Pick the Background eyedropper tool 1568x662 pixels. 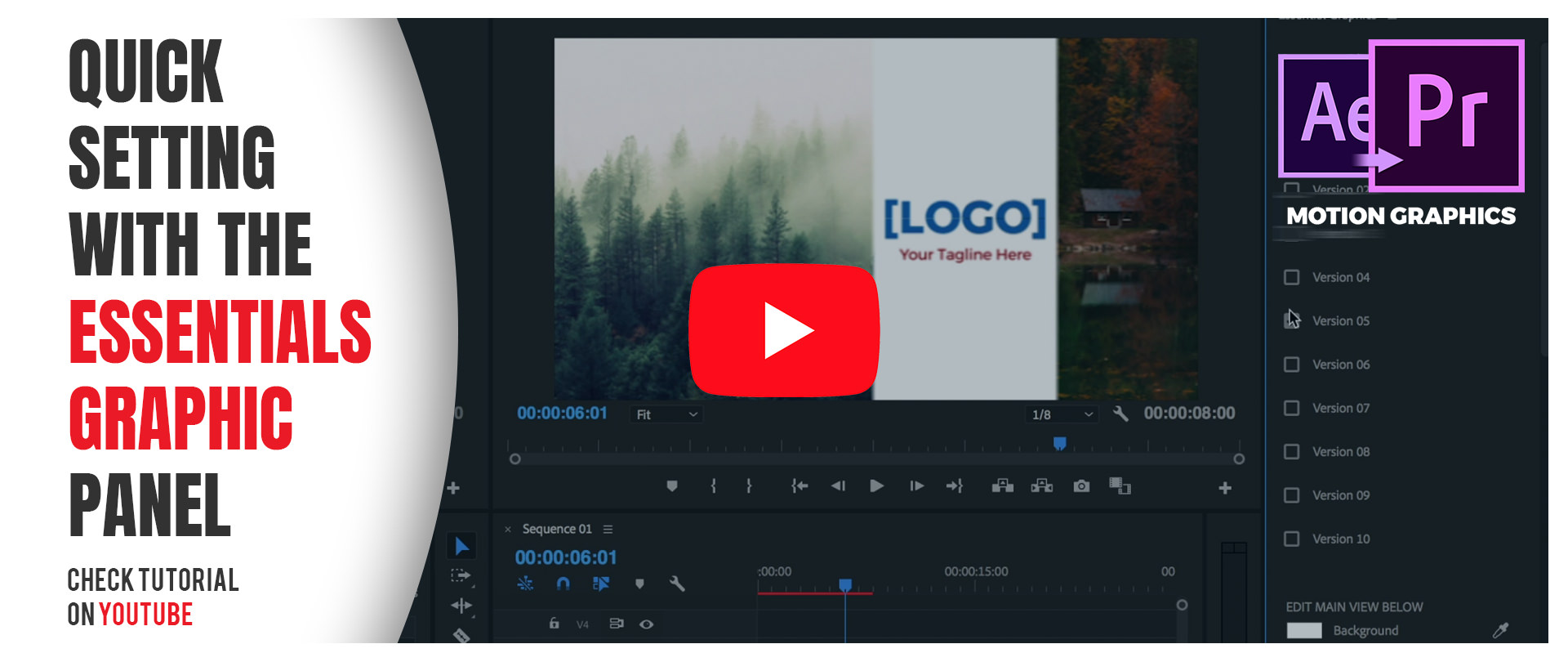1500,630
